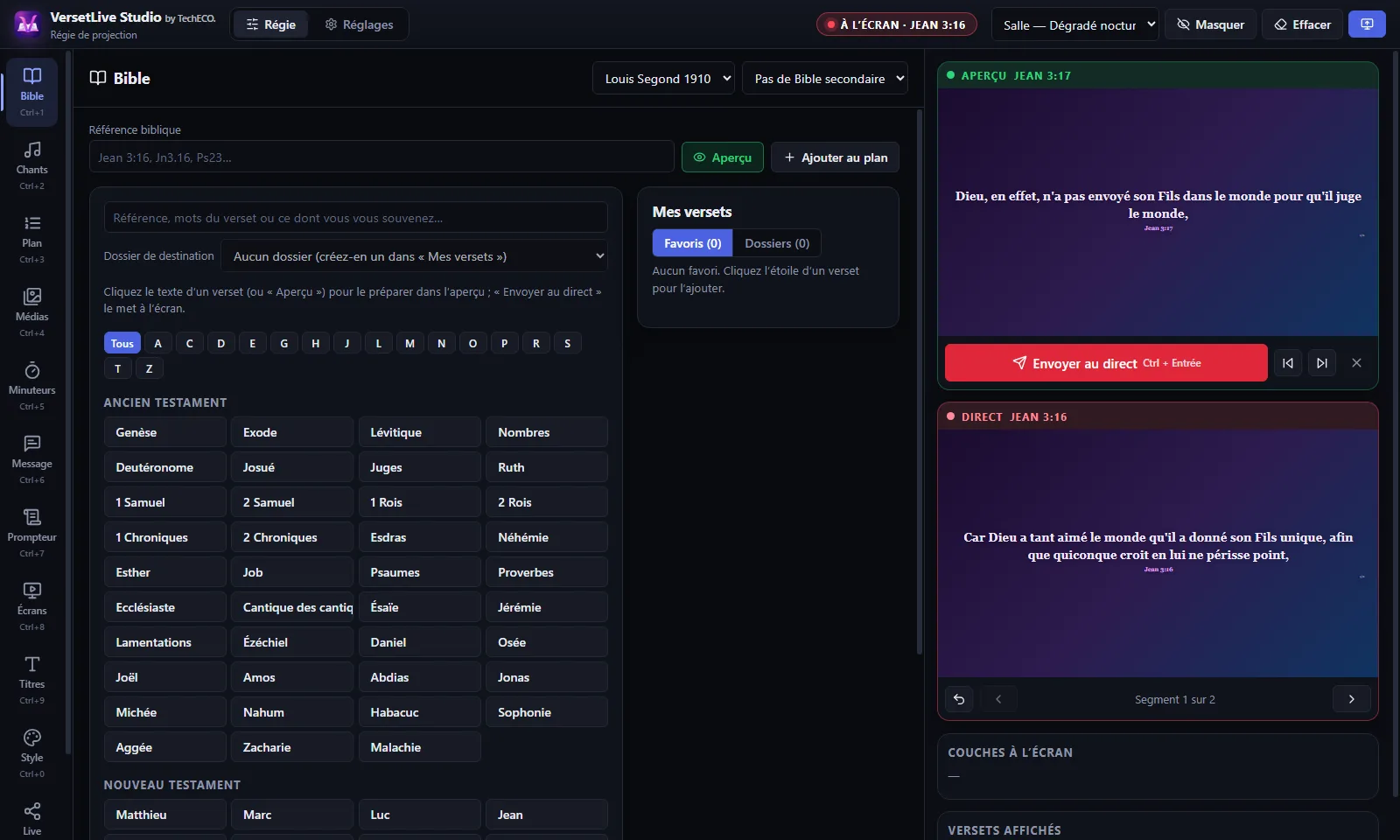Screen dimensions: 1400x840
Task: Open the Écrans sidebar section
Action: (x=31, y=606)
